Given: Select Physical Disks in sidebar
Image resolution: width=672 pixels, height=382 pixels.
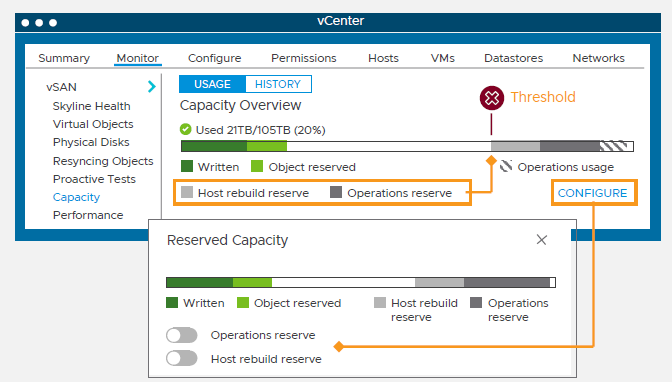Looking at the screenshot, I should (91, 142).
